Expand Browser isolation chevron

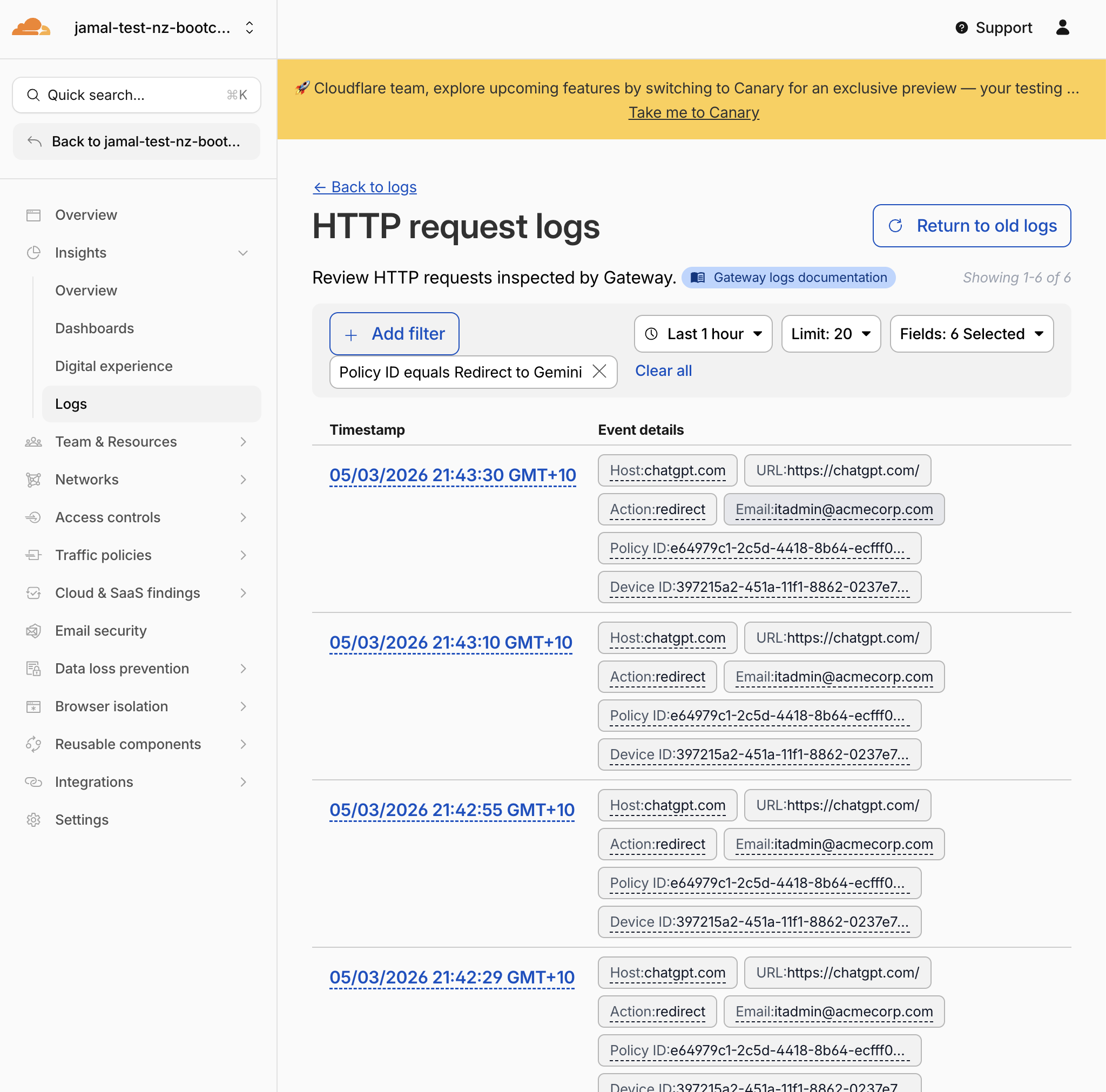pos(244,706)
